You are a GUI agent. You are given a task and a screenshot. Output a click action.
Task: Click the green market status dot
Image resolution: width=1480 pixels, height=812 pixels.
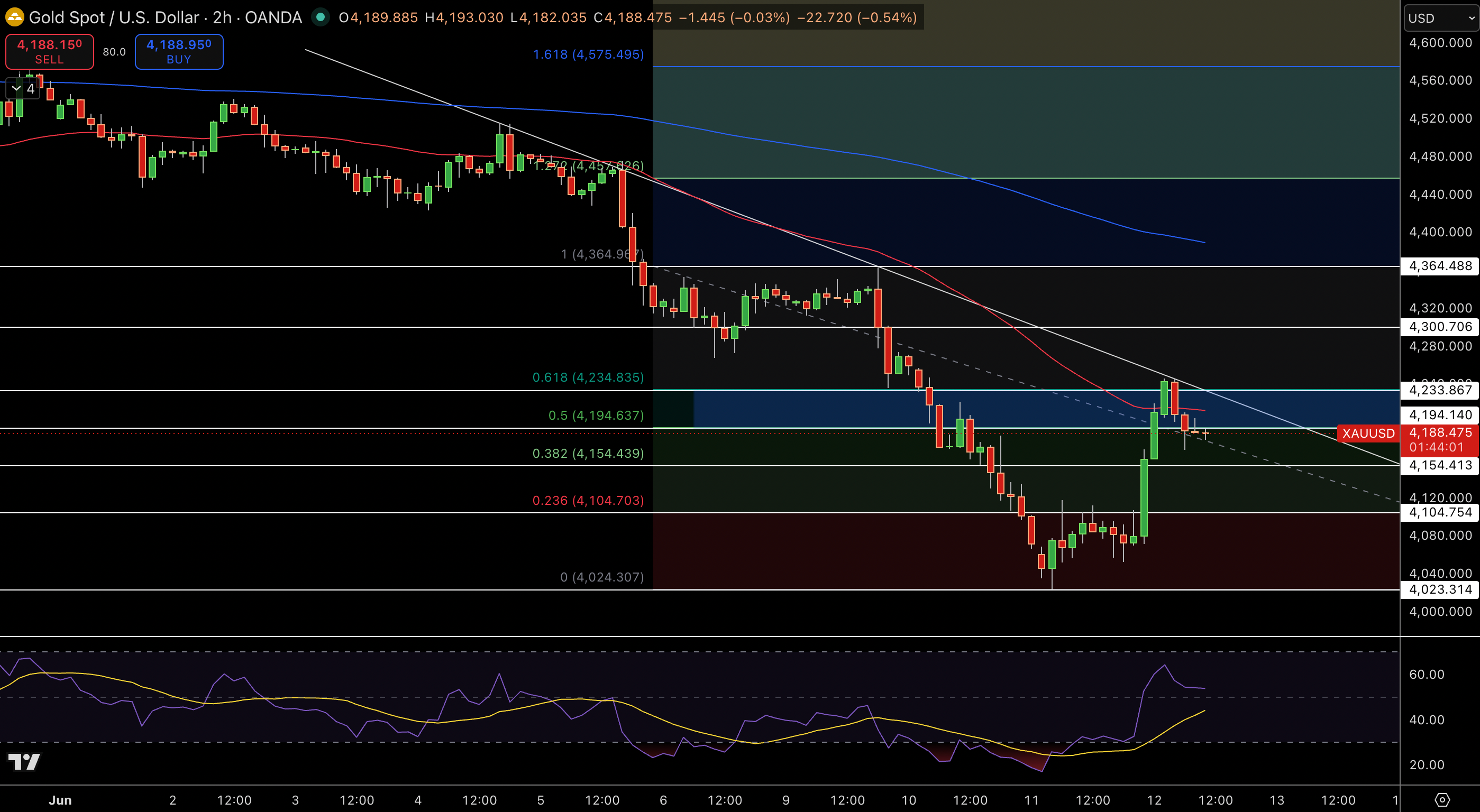321,17
